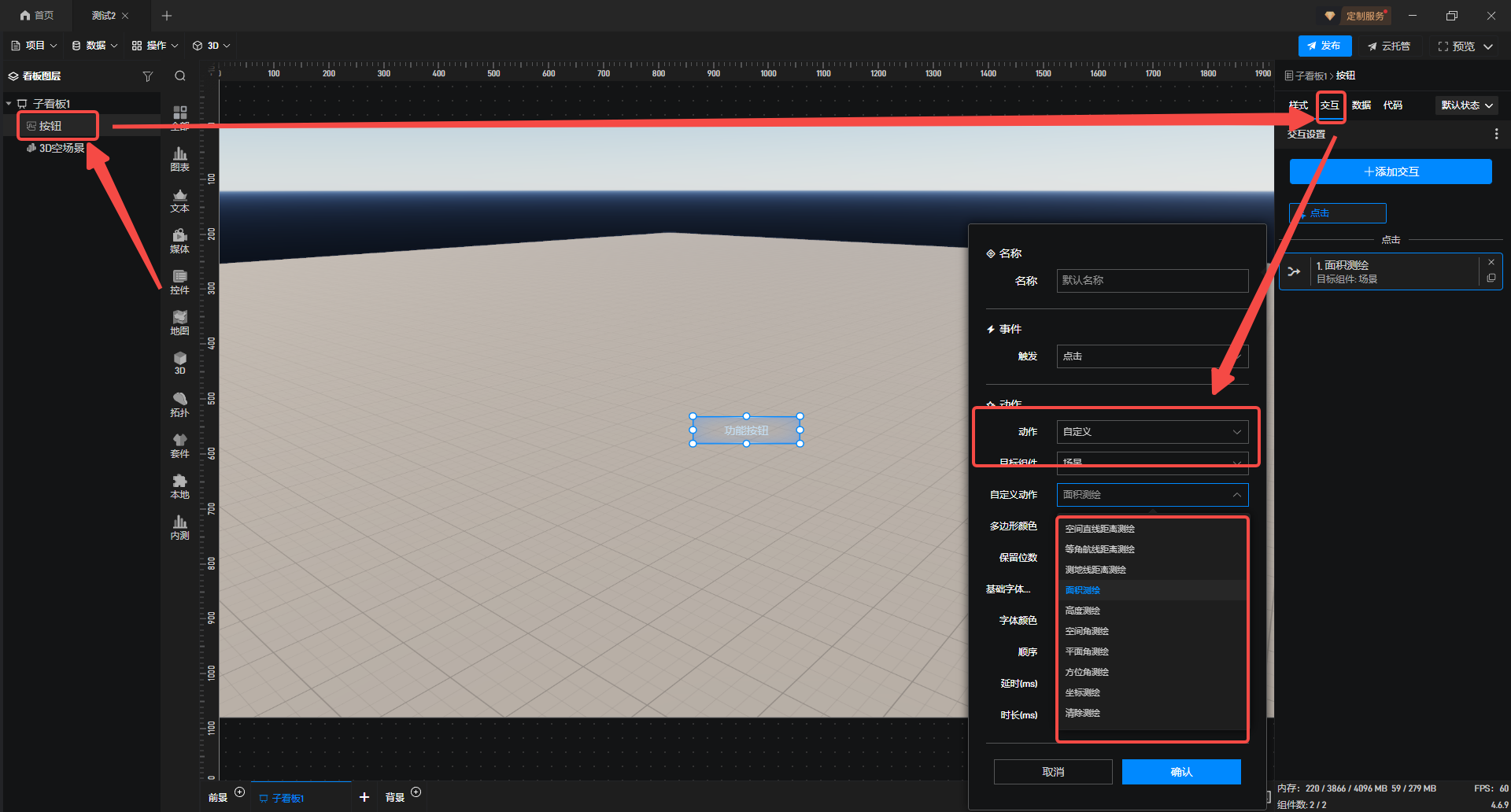Click the 名称 input field

1151,281
